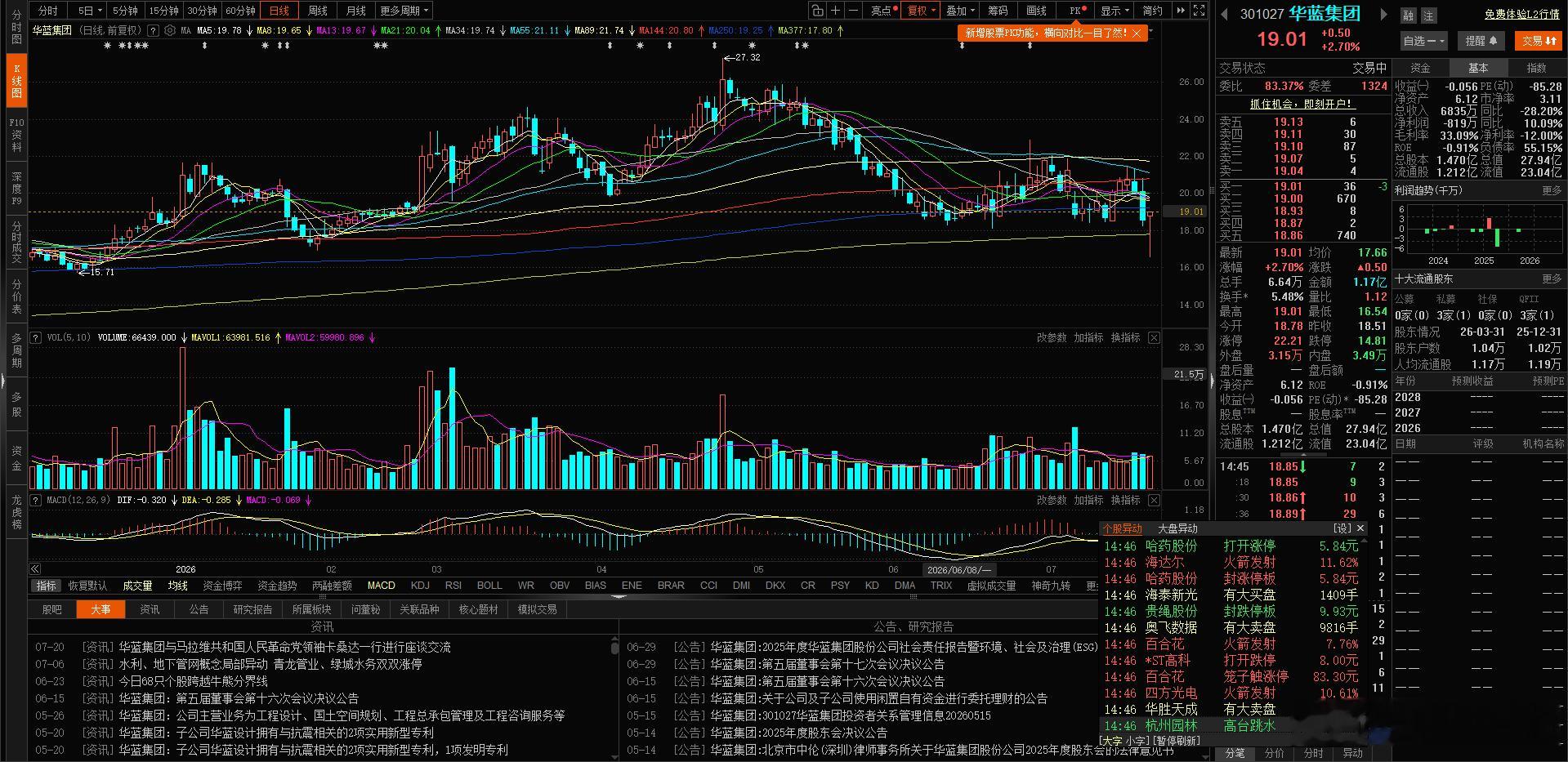Click the chart lock icon
Image resolution: width=1568 pixels, height=762 pixels.
pyautogui.click(x=818, y=11)
